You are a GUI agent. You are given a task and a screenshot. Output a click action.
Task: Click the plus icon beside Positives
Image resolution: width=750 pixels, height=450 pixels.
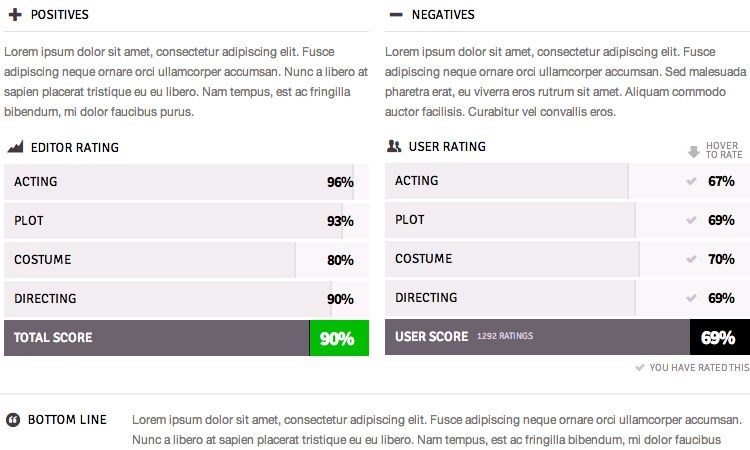15,15
